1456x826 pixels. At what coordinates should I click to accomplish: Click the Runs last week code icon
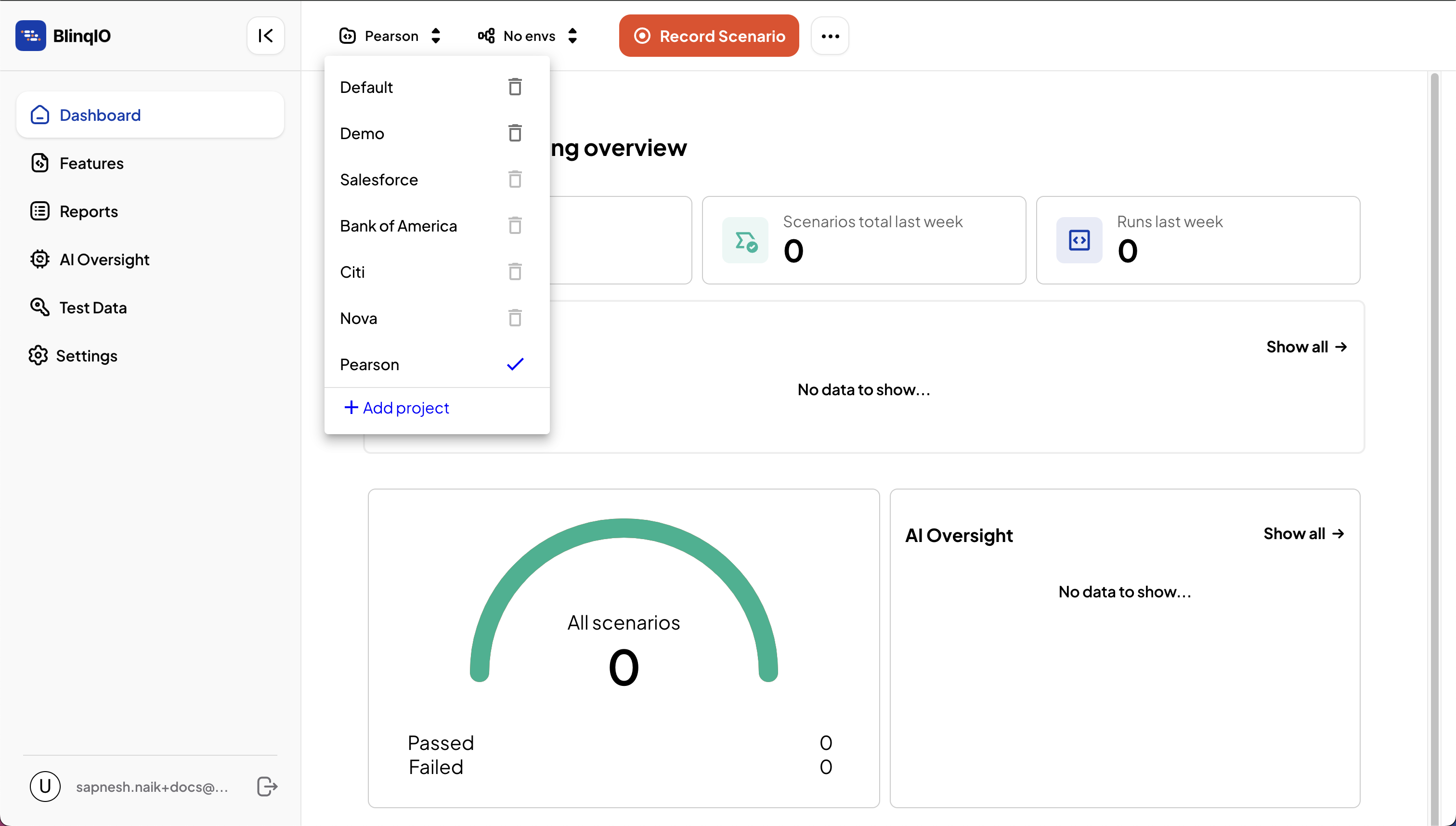pos(1079,240)
